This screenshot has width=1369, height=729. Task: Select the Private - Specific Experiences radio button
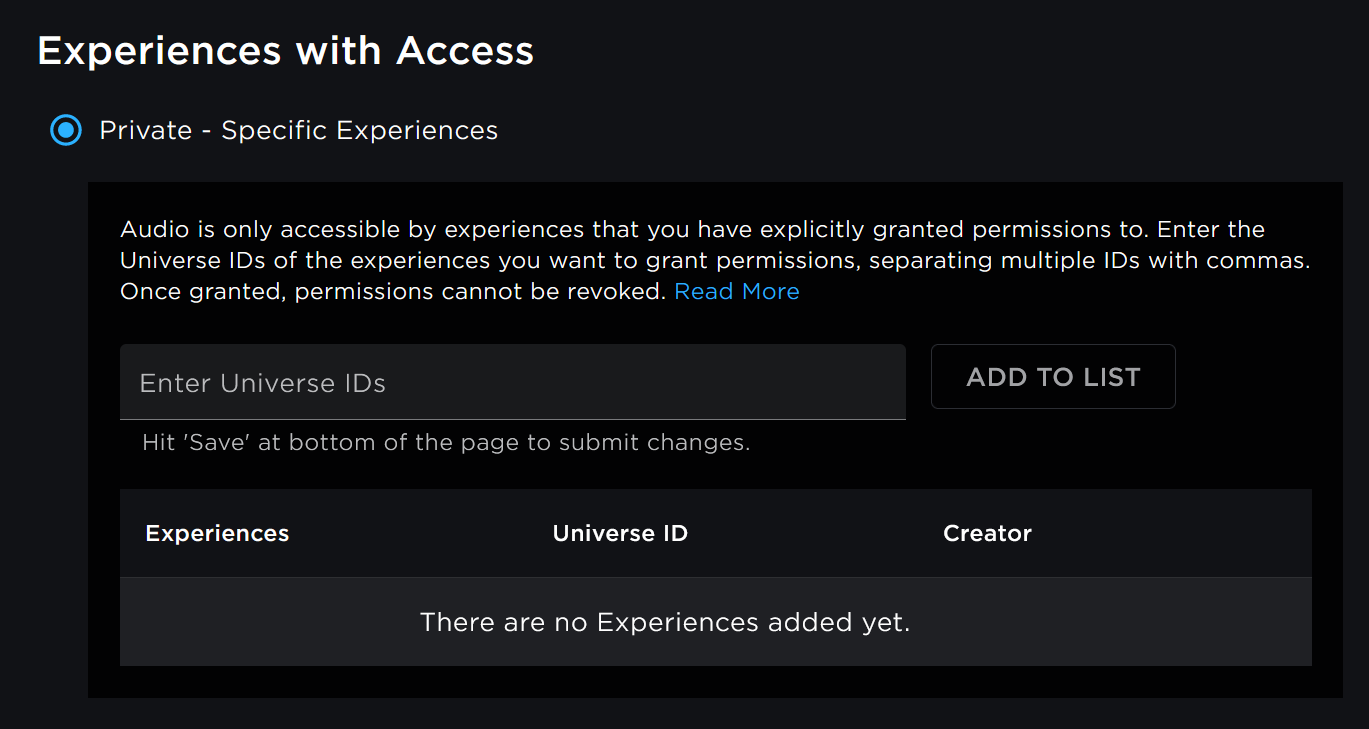click(x=66, y=130)
